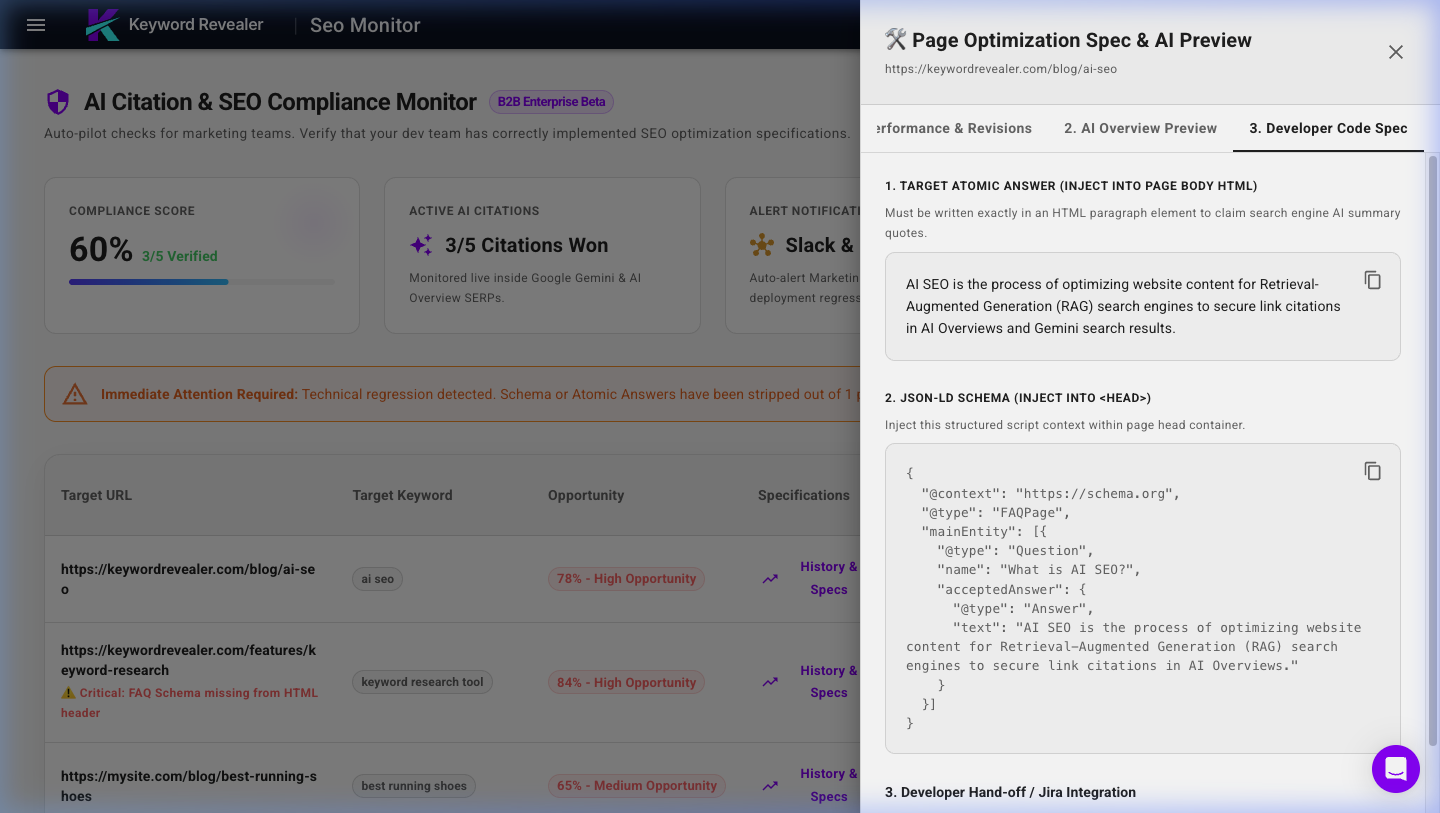Click the 'ai seo' keyword chip

377,579
